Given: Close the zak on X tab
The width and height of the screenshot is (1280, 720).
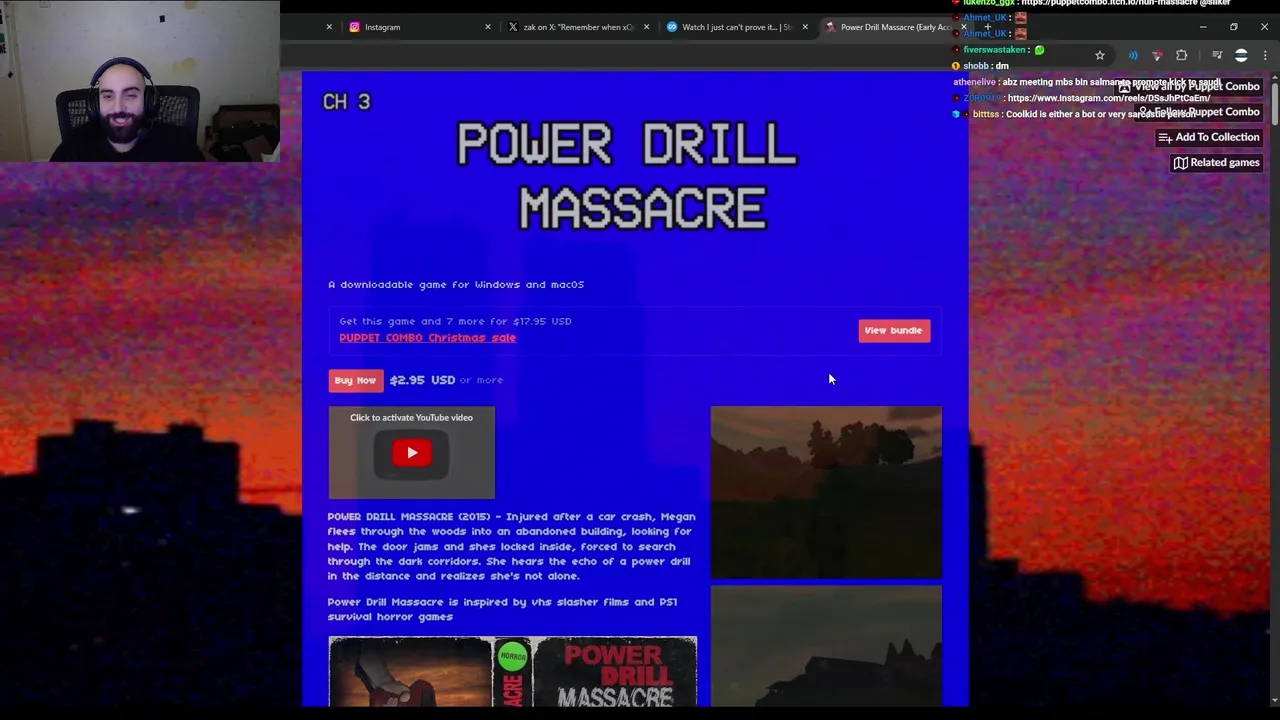Looking at the screenshot, I should point(646,27).
